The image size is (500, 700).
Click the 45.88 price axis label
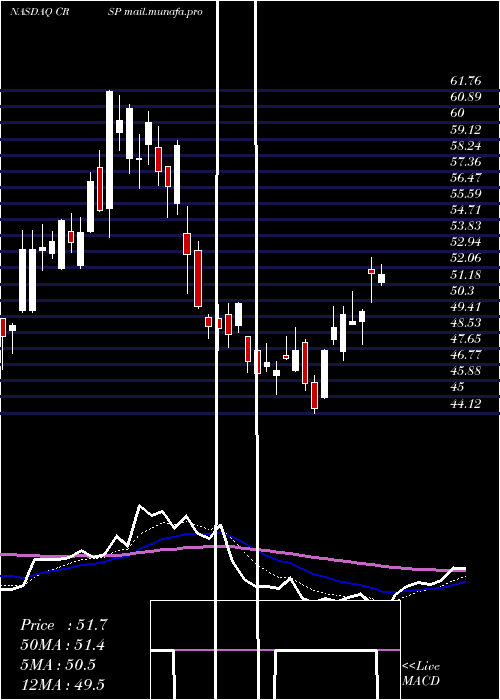466,371
